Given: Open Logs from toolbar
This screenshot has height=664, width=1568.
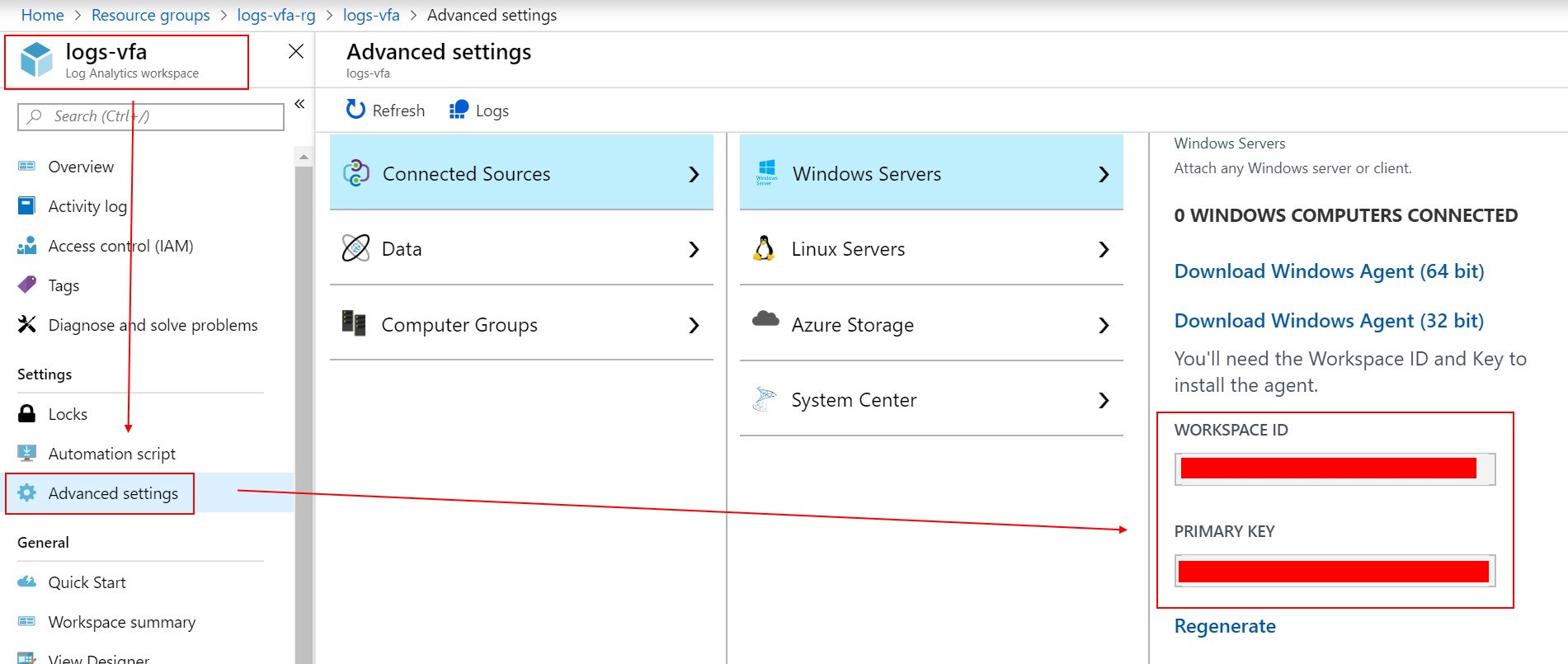Looking at the screenshot, I should click(479, 111).
